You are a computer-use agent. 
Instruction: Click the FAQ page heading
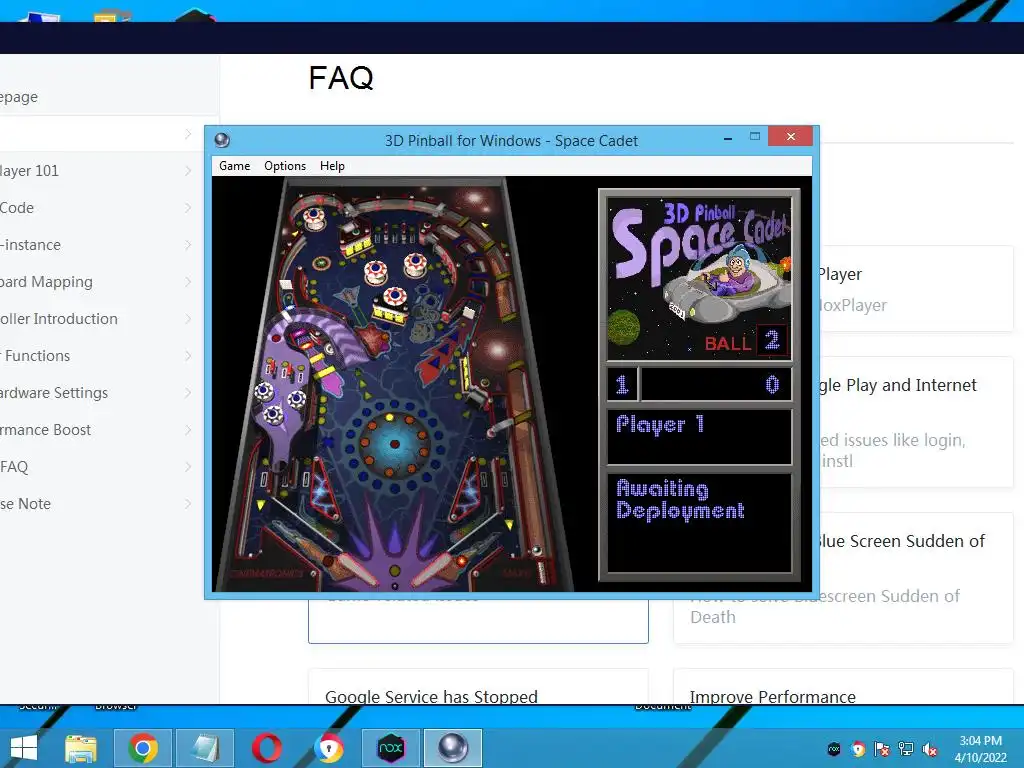tap(341, 78)
